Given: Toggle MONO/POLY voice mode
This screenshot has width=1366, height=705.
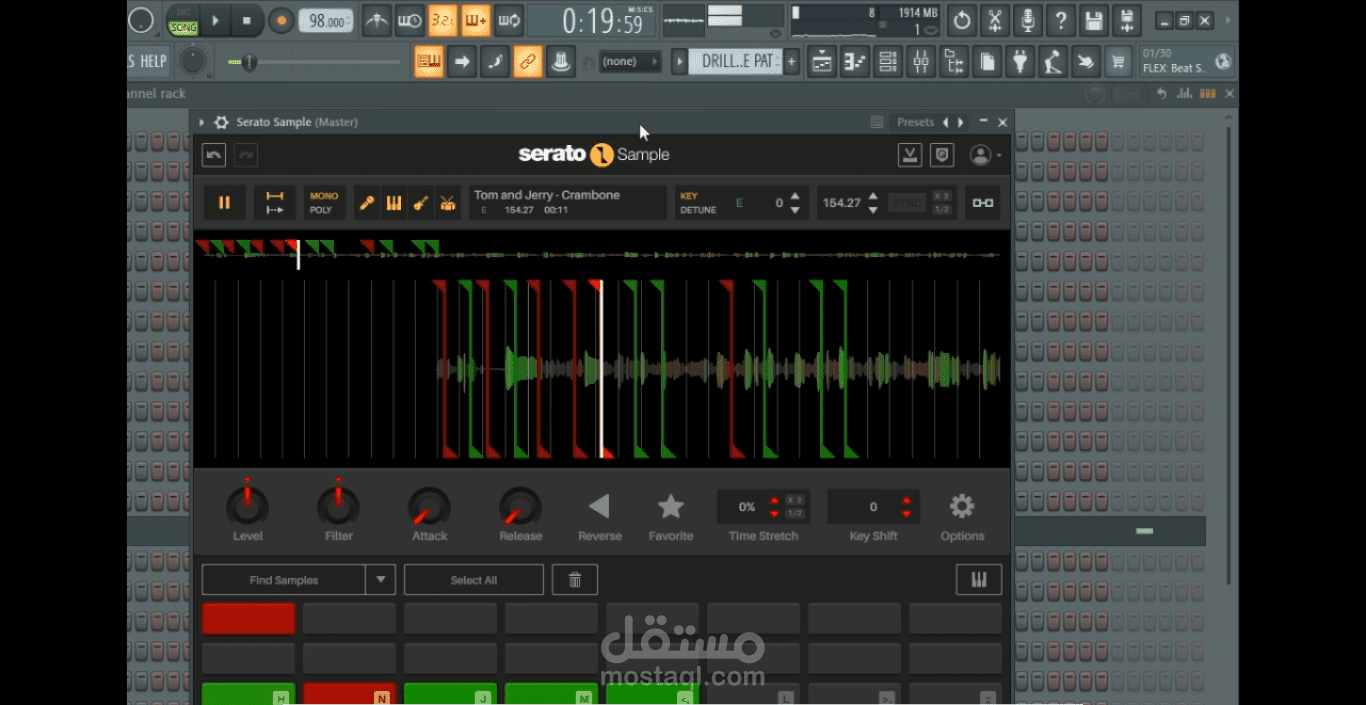Looking at the screenshot, I should (x=323, y=203).
